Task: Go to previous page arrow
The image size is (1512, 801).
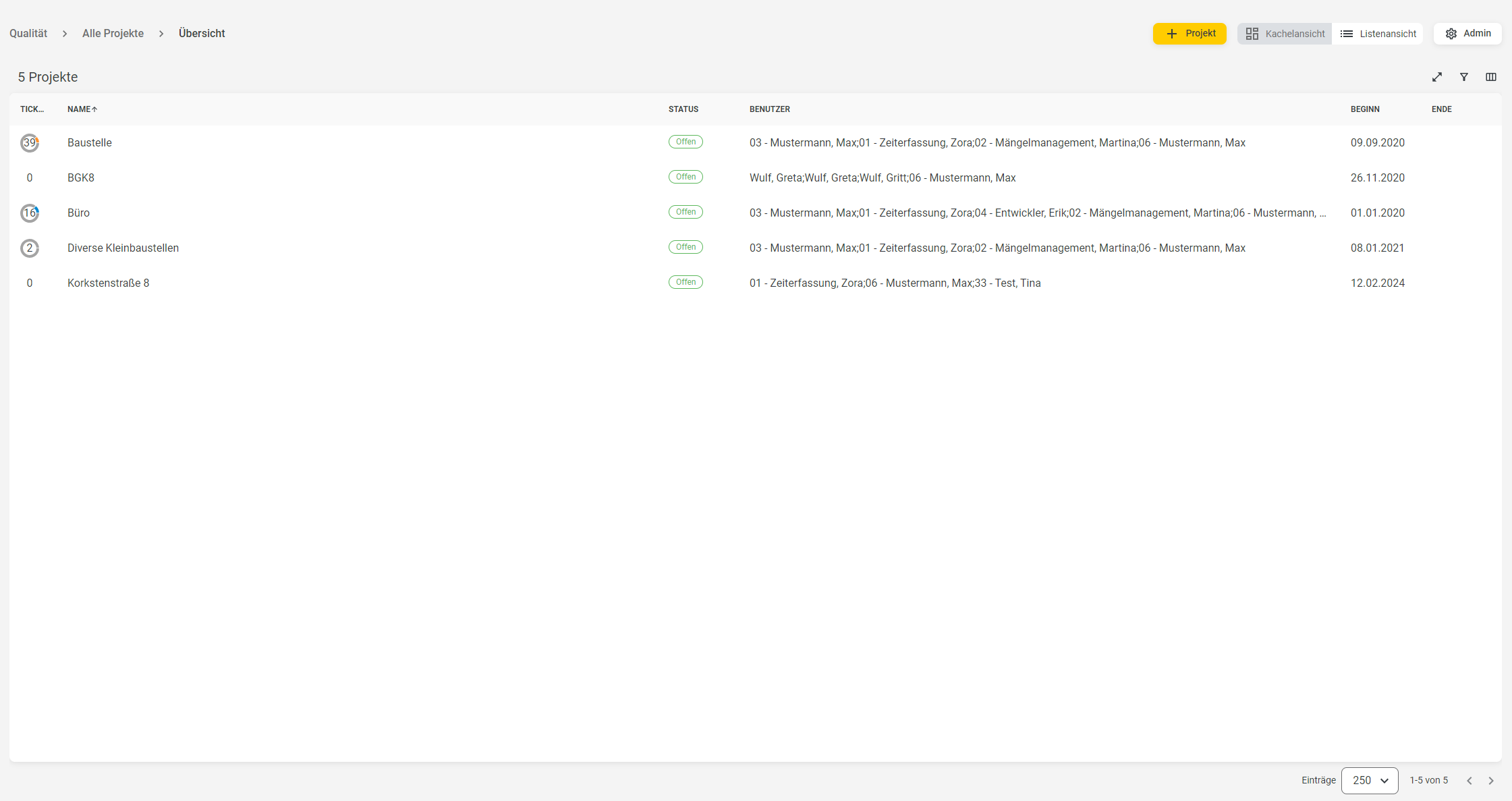Action: (x=1469, y=781)
